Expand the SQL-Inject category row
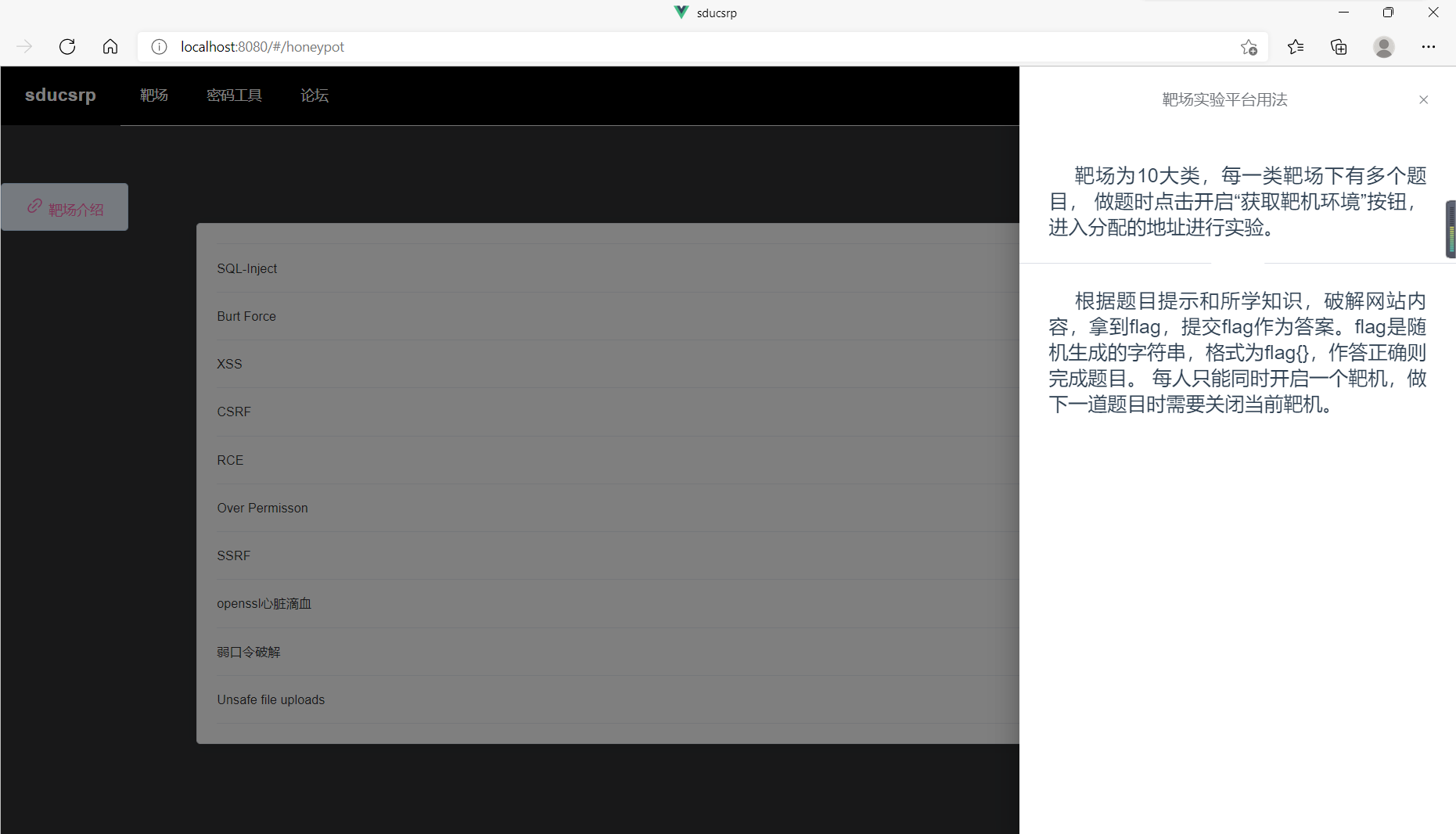The image size is (1456, 834). [617, 268]
